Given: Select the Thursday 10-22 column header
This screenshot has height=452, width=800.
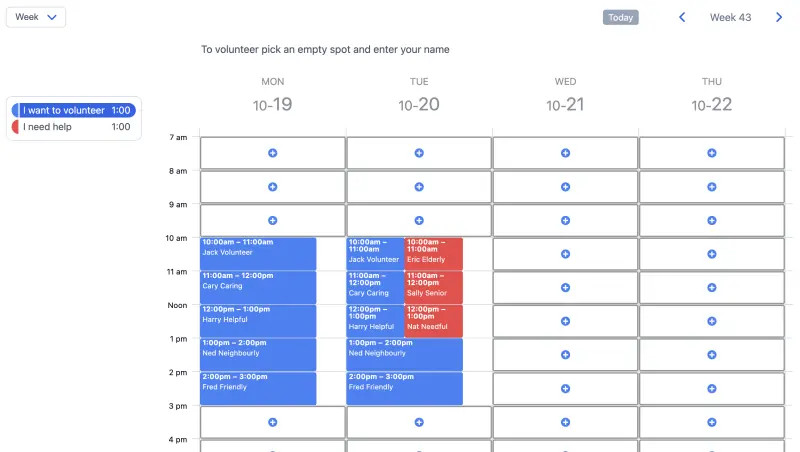Looking at the screenshot, I should coord(712,96).
